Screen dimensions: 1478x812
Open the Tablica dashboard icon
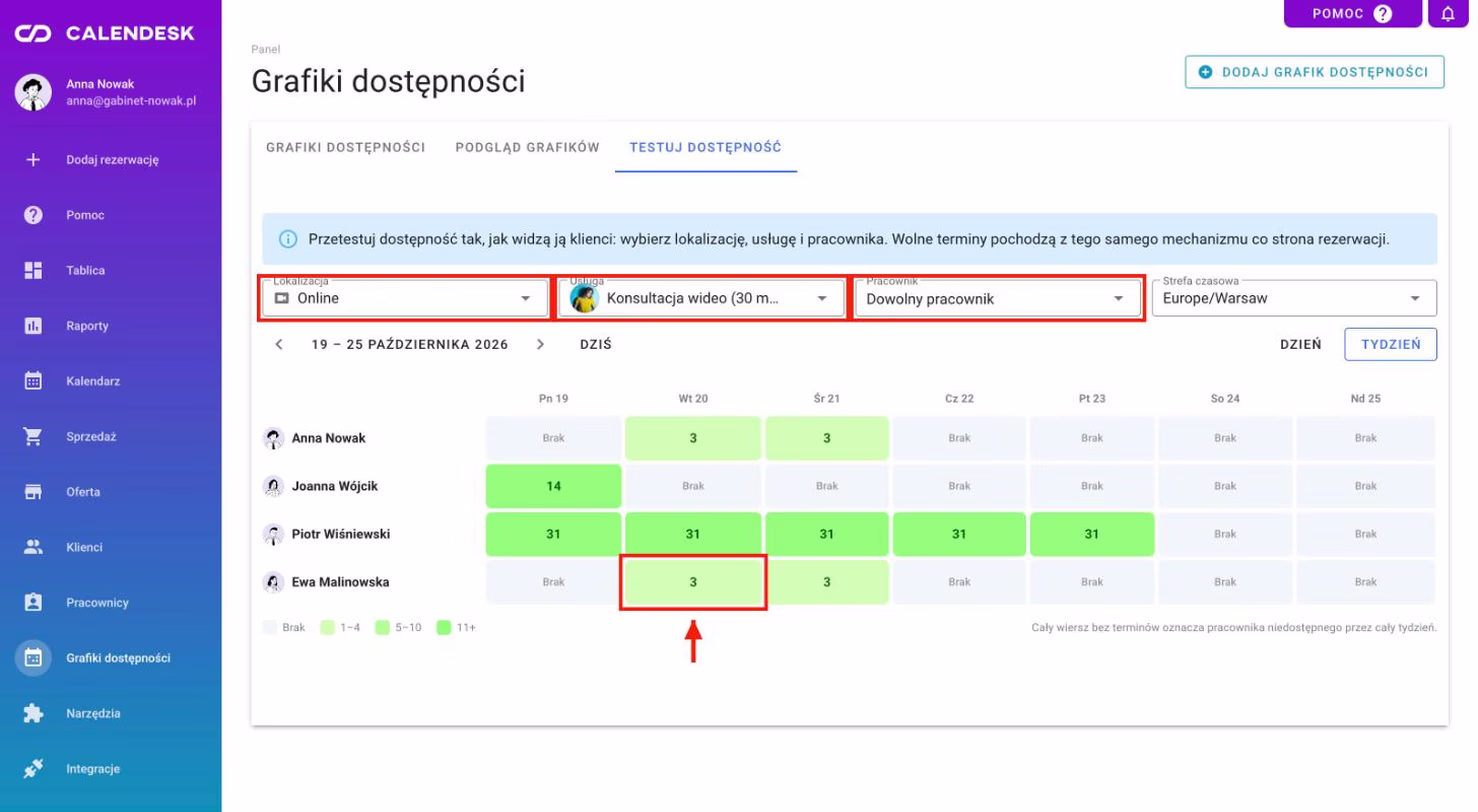click(33, 270)
